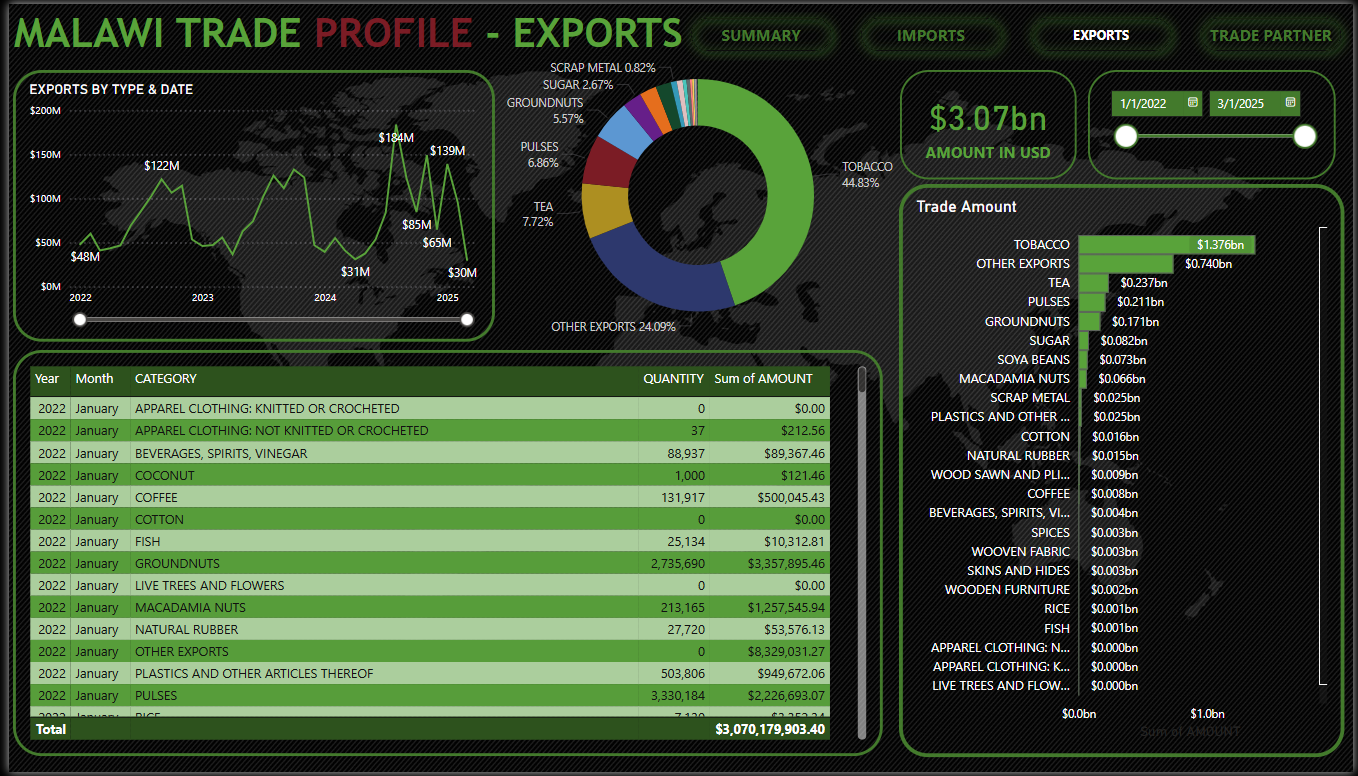Screen dimensions: 1358x776
Task: Select the Tobacco bar in Trade Amount chart
Action: [x=1165, y=245]
